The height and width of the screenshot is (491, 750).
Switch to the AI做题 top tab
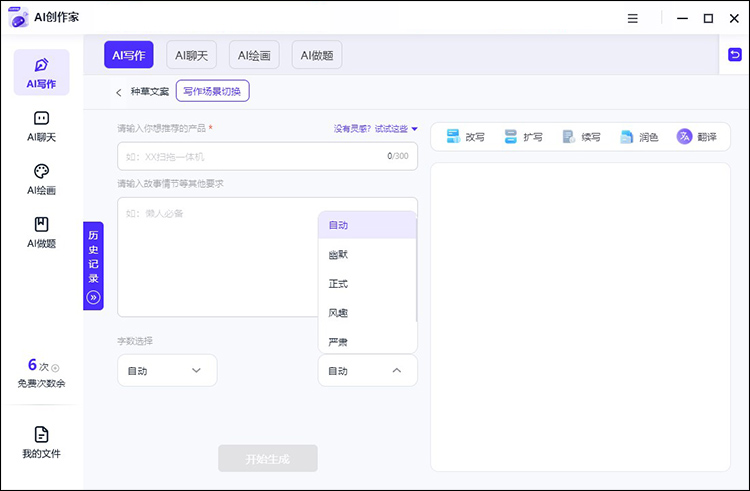click(x=317, y=55)
